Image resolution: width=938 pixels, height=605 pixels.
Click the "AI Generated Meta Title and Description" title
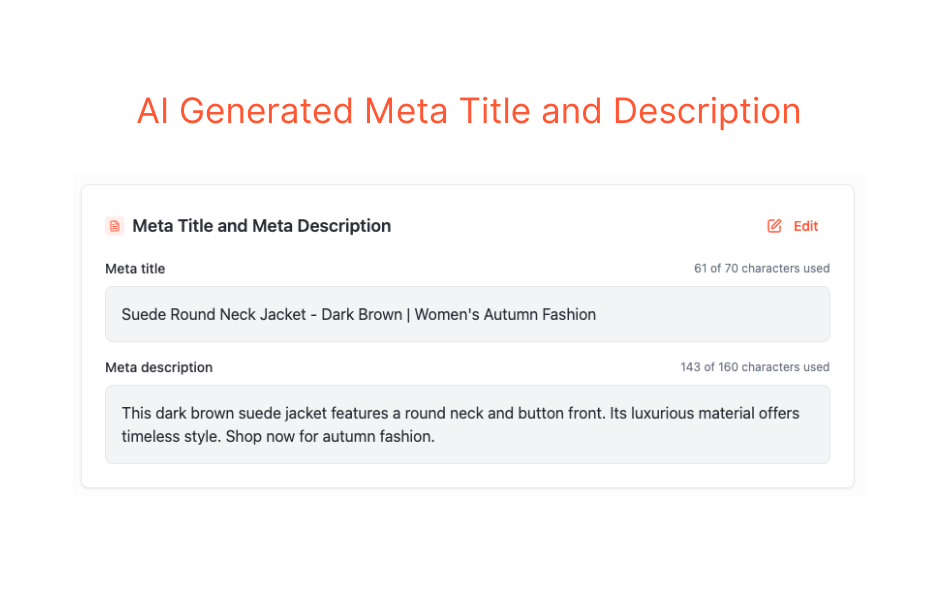pyautogui.click(x=469, y=111)
